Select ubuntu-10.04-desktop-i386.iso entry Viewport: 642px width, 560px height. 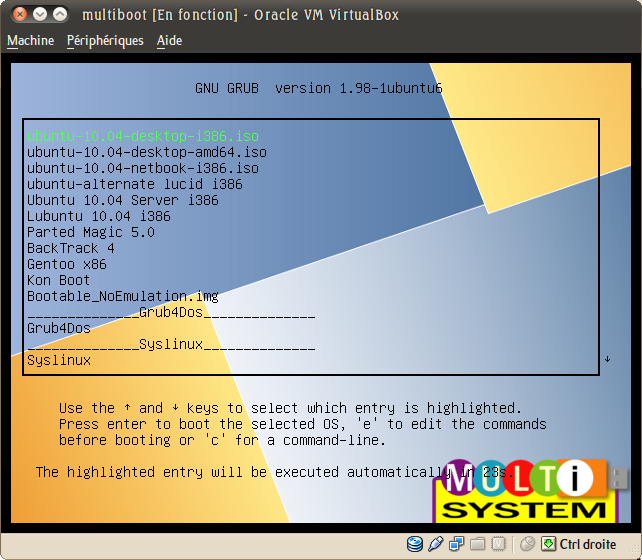(143, 136)
